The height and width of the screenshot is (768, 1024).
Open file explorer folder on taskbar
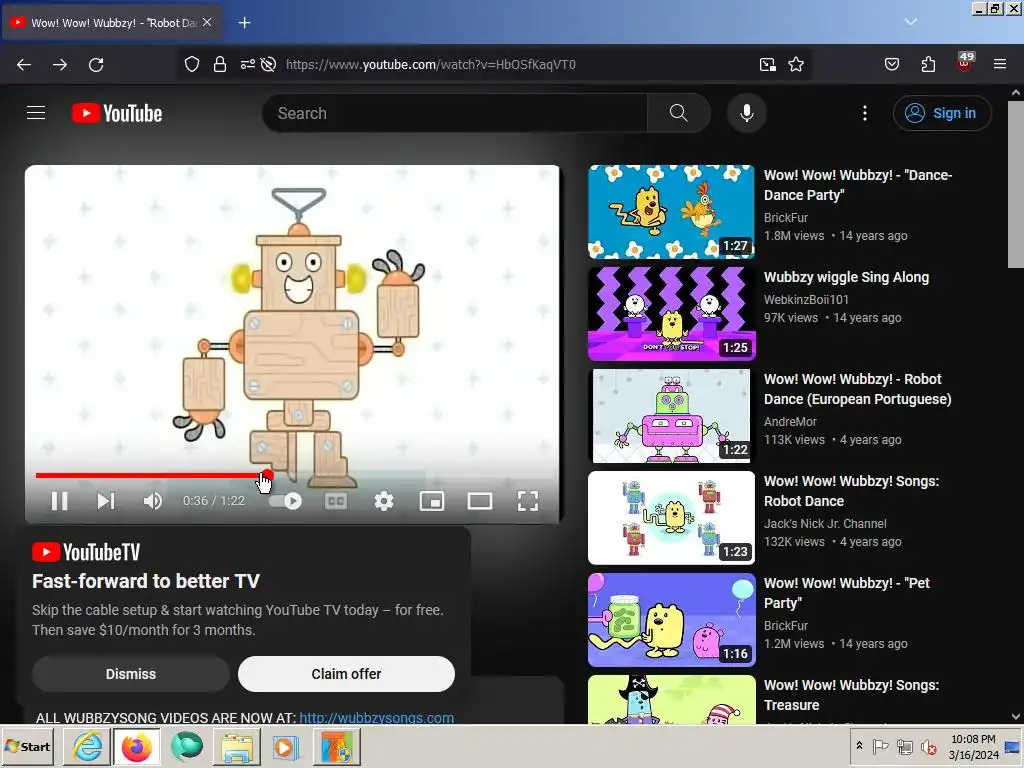click(236, 746)
